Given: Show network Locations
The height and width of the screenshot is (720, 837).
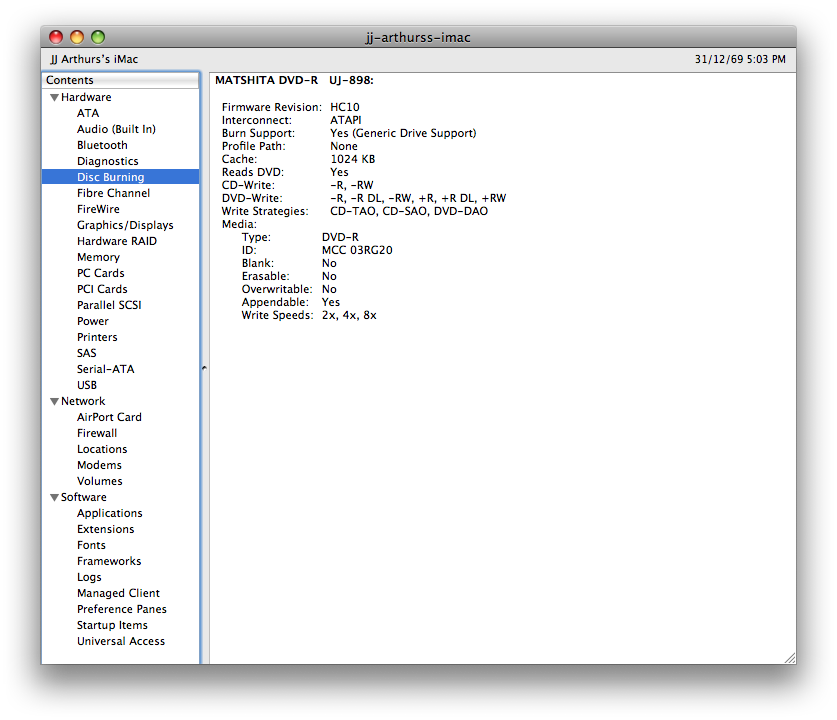Looking at the screenshot, I should coord(102,449).
